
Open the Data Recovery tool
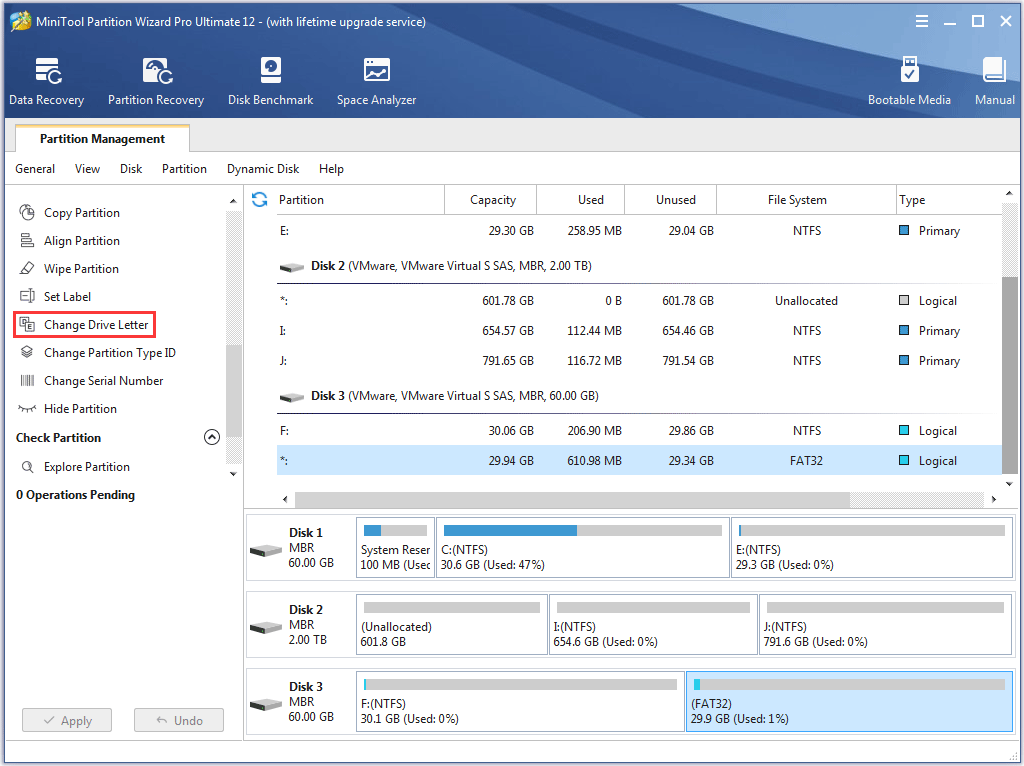pyautogui.click(x=46, y=82)
